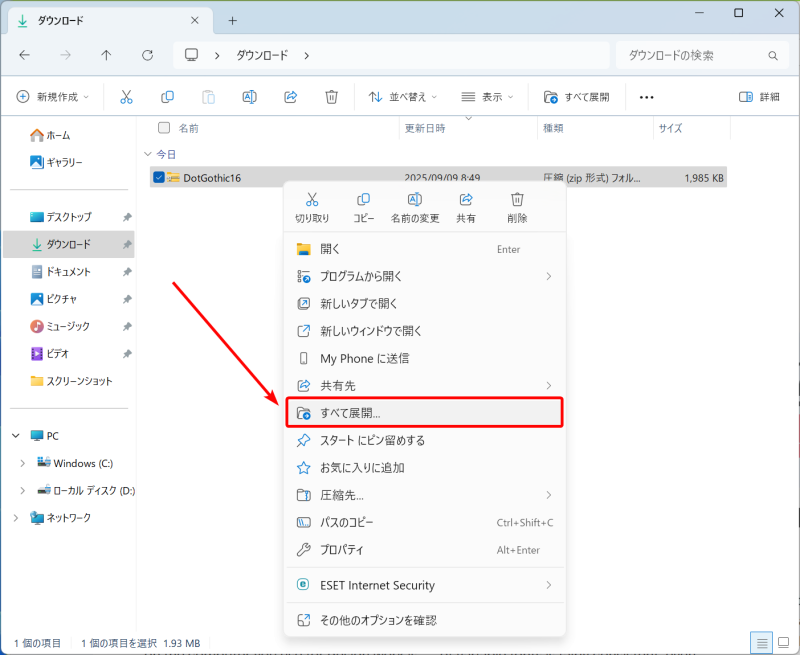Click the share icon in the toolbar

click(x=291, y=97)
